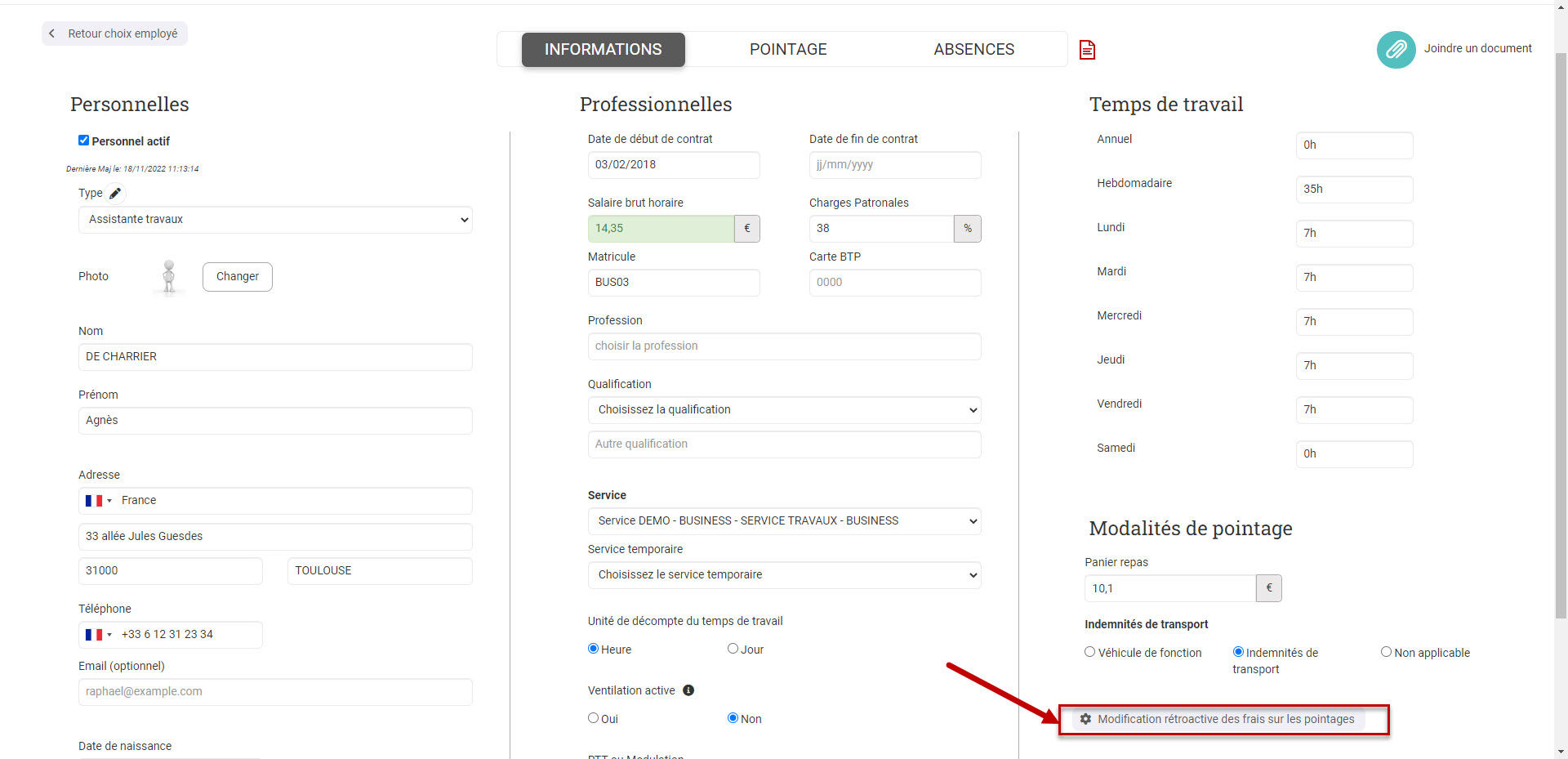This screenshot has width=1568, height=759.
Task: Open the Assistante travaux type dropdown
Action: 275,220
